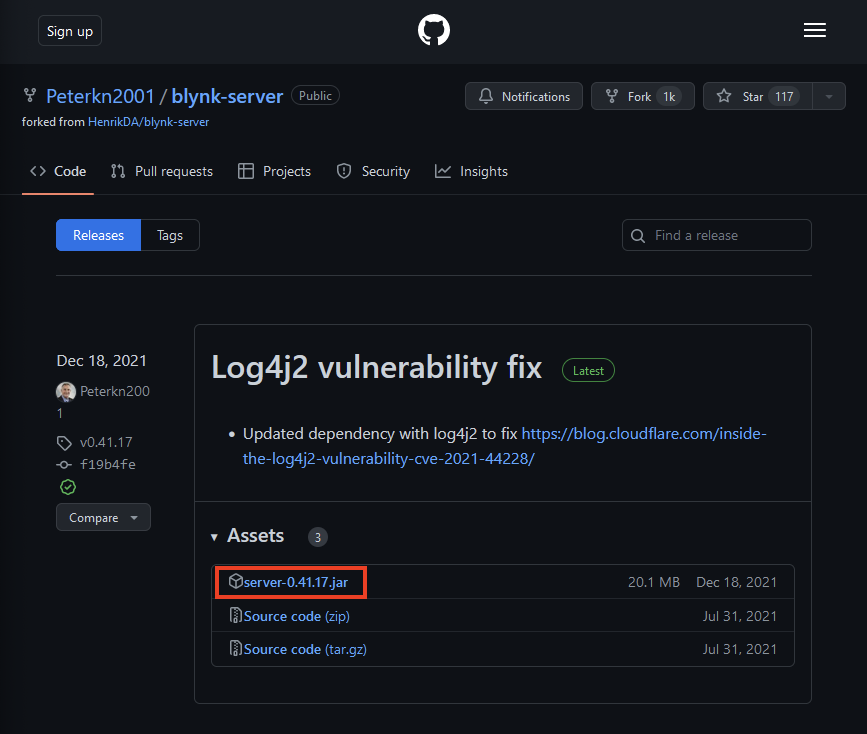Click the fork icon beside Peterkn2001
Viewport: 867px width, 734px height.
pos(30,96)
